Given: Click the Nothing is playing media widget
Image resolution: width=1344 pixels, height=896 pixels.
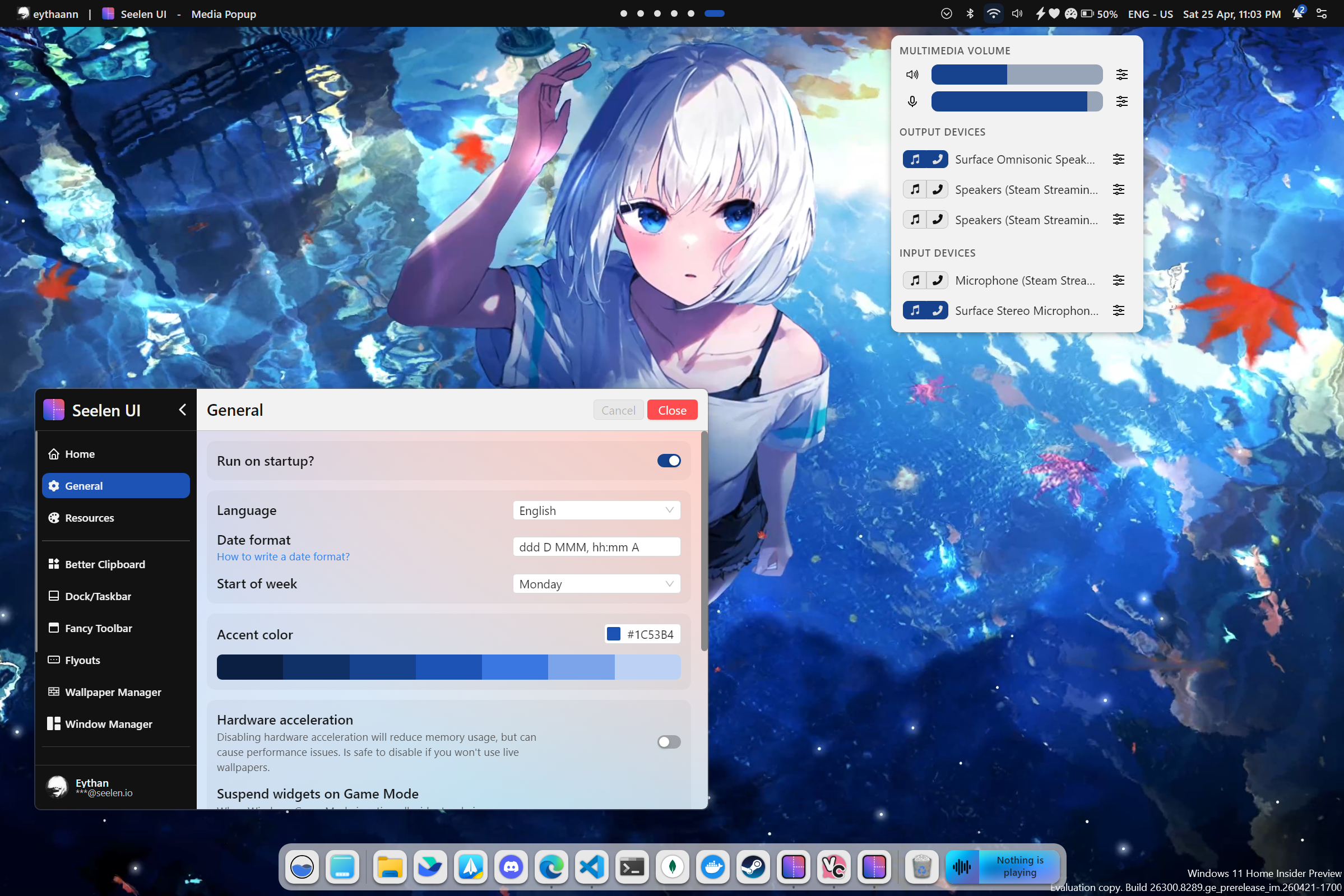Looking at the screenshot, I should click(x=1003, y=867).
